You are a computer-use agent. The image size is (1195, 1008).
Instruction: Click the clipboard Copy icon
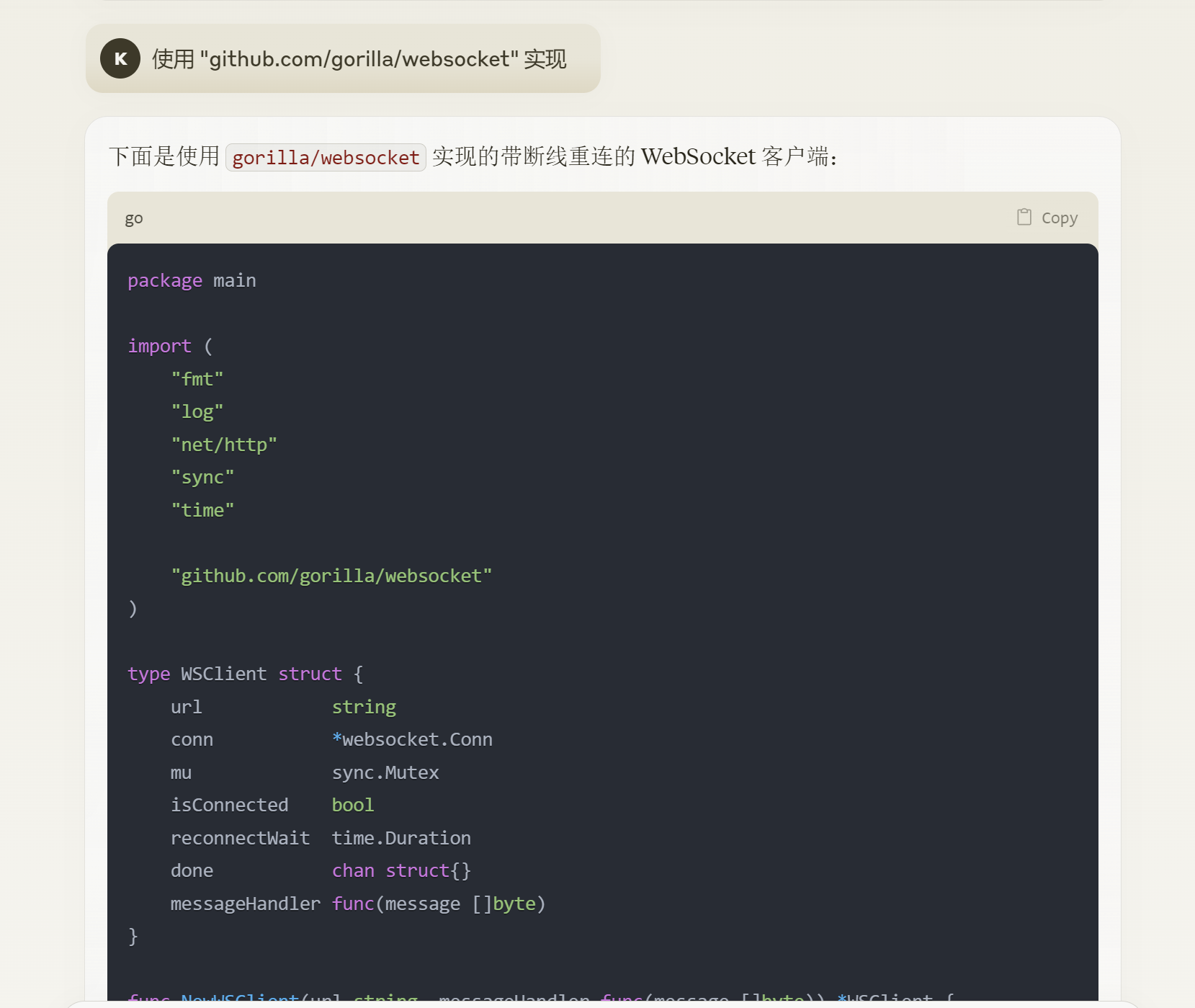pyautogui.click(x=1023, y=217)
